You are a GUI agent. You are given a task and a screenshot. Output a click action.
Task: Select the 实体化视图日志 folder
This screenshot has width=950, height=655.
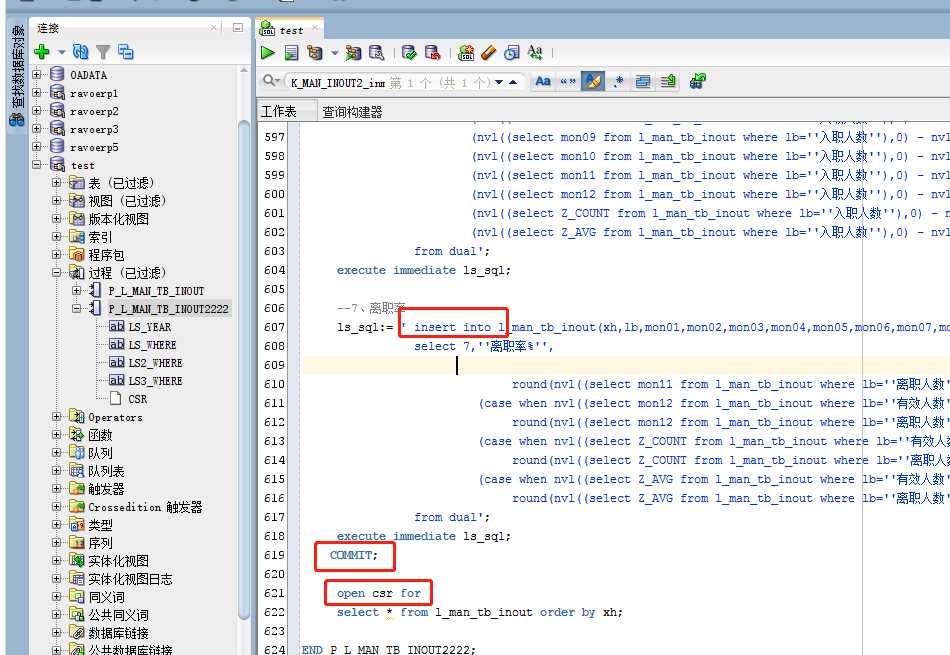coord(130,579)
